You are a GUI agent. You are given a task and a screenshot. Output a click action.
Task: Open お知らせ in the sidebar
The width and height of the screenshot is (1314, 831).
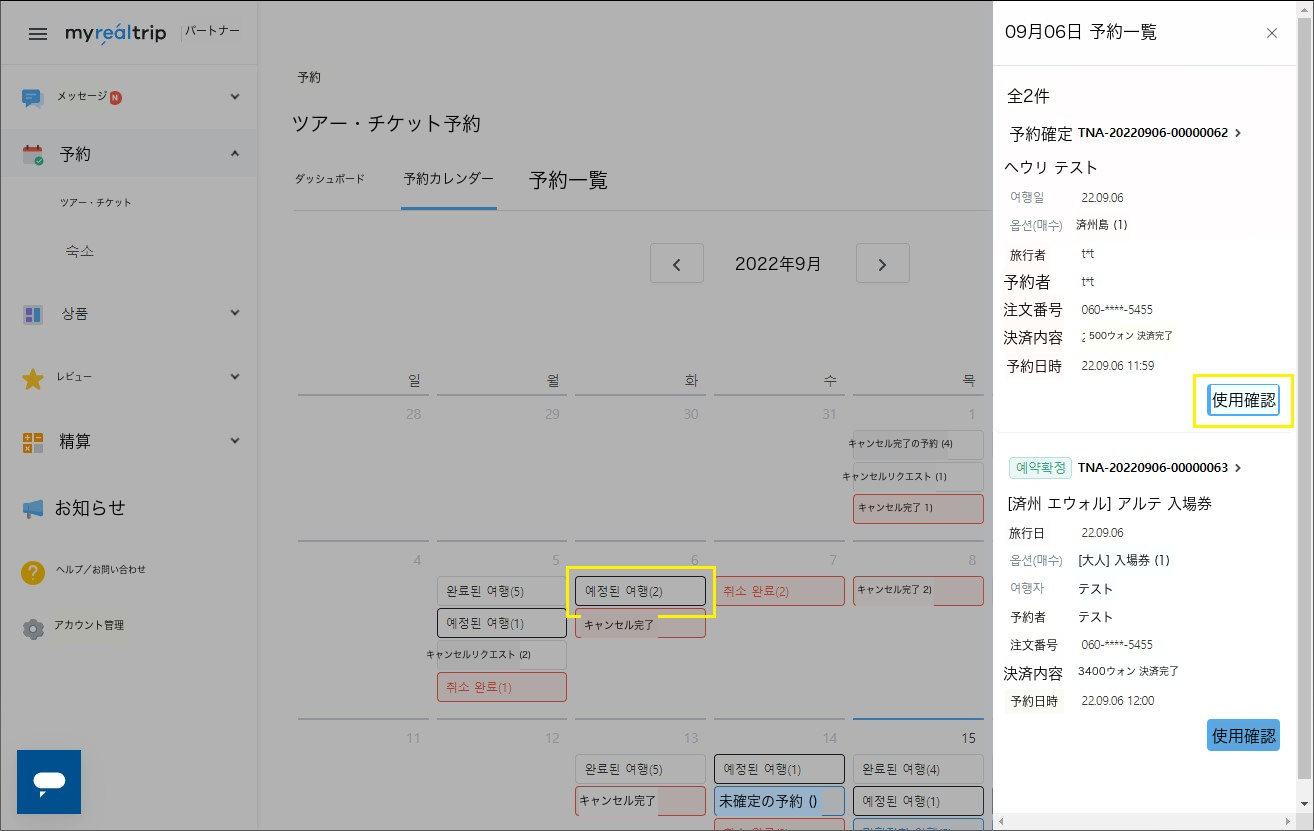90,508
